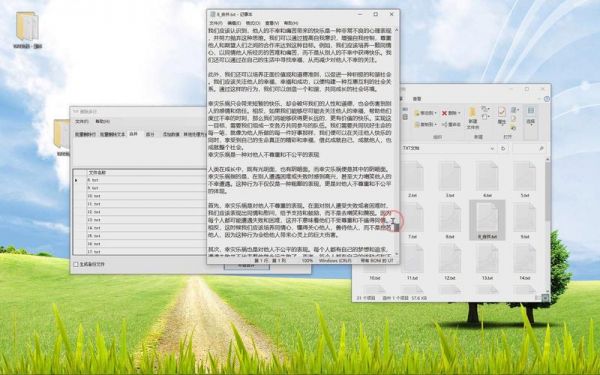Click TXT文档 path in Explorer address bar
The width and height of the screenshot is (600, 375).
coord(411,148)
